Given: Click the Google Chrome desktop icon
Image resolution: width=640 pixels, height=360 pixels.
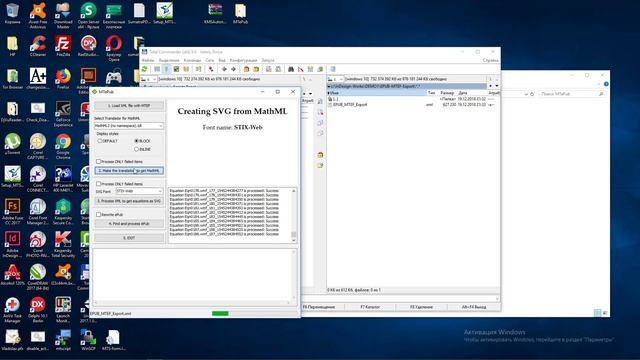Looking at the screenshot, I should coord(63,146).
